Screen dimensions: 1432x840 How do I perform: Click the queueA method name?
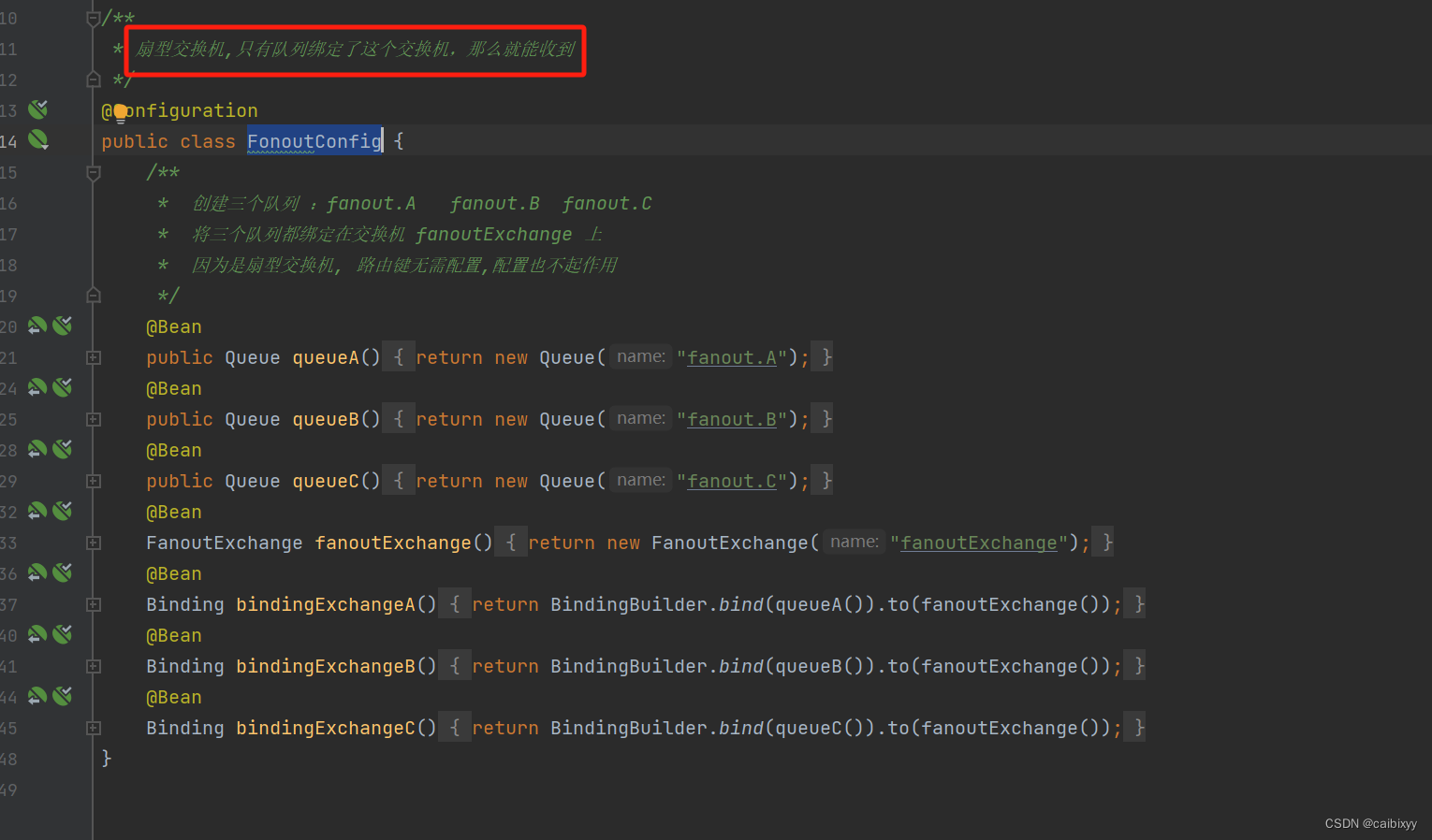pos(326,357)
